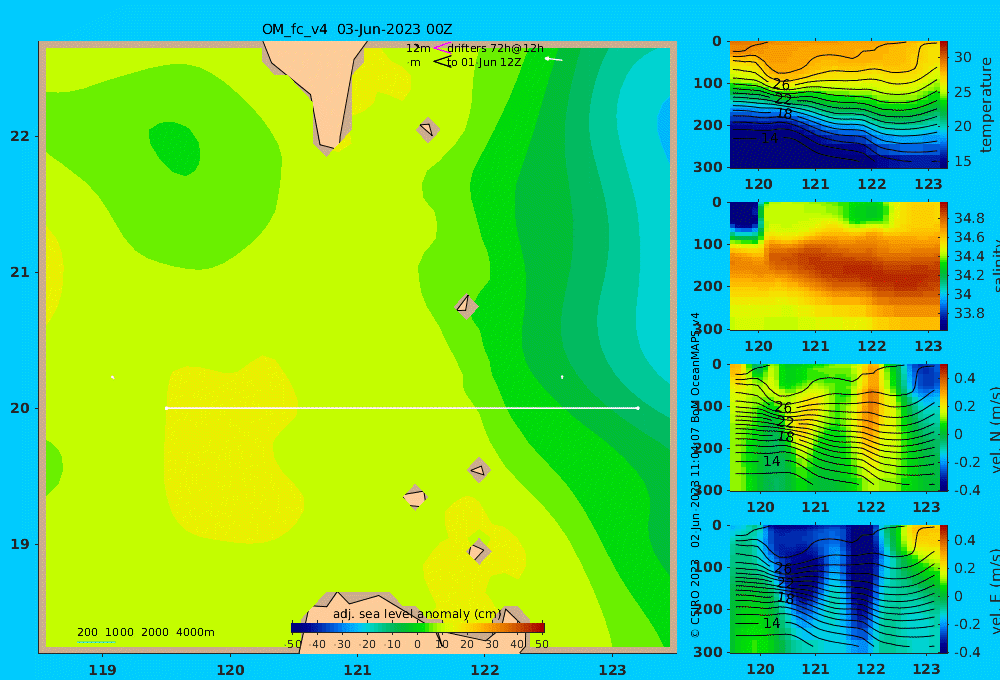Click the '14' contour label in temperature panel
Viewport: 1000px width, 680px height.
[x=770, y=137]
